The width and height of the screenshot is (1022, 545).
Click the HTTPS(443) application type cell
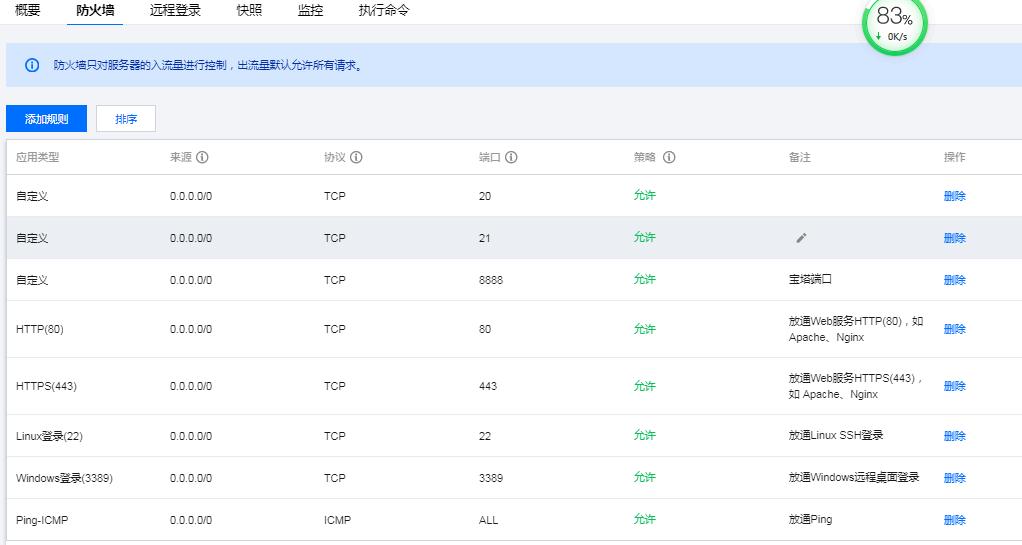pos(46,386)
